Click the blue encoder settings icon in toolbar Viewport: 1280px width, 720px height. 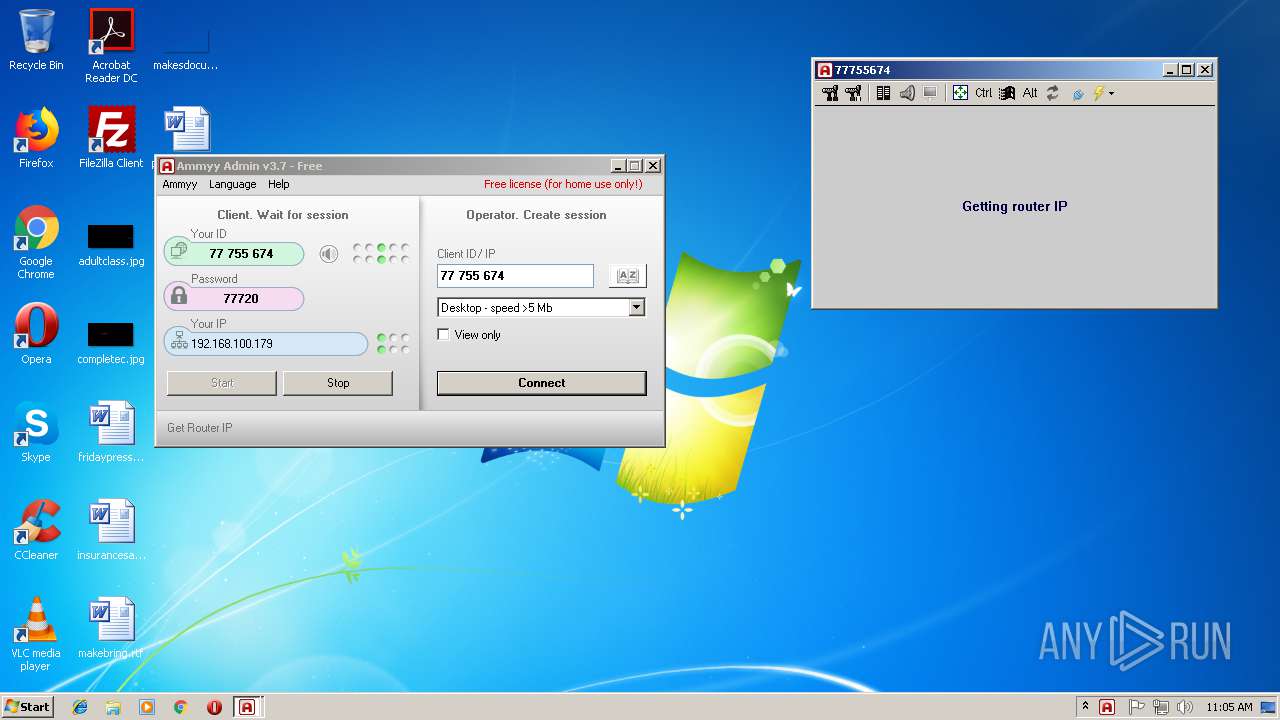click(x=1078, y=94)
